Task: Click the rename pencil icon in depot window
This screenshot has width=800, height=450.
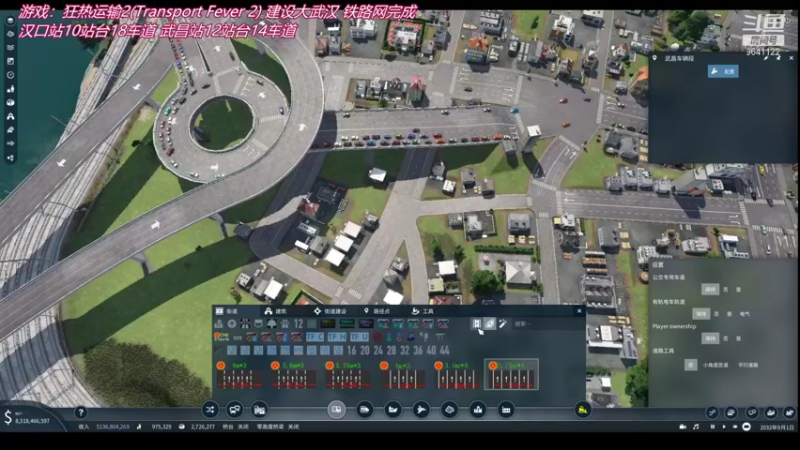Action: point(766,58)
